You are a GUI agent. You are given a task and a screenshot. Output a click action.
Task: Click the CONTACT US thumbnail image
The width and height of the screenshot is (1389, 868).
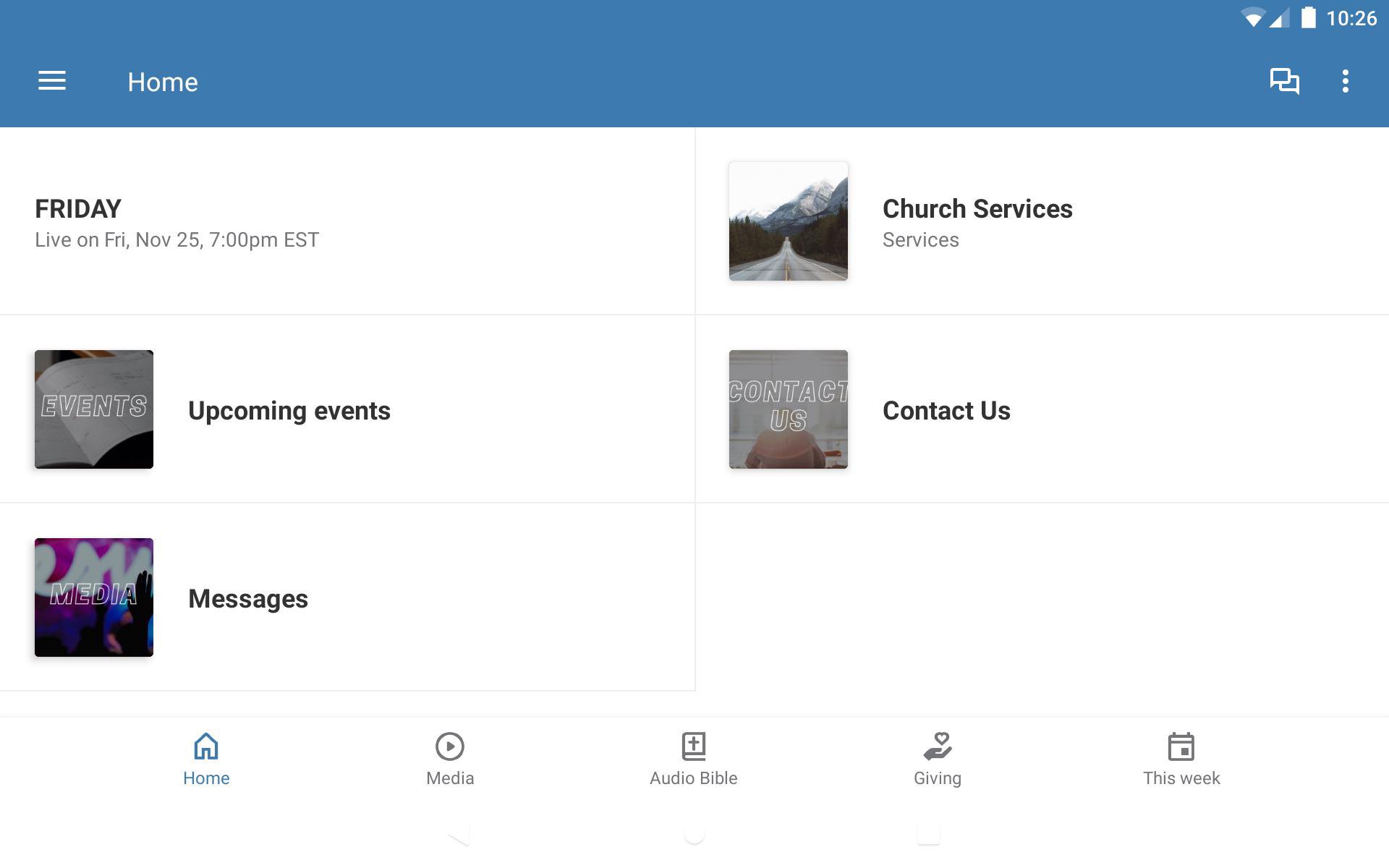click(x=788, y=409)
